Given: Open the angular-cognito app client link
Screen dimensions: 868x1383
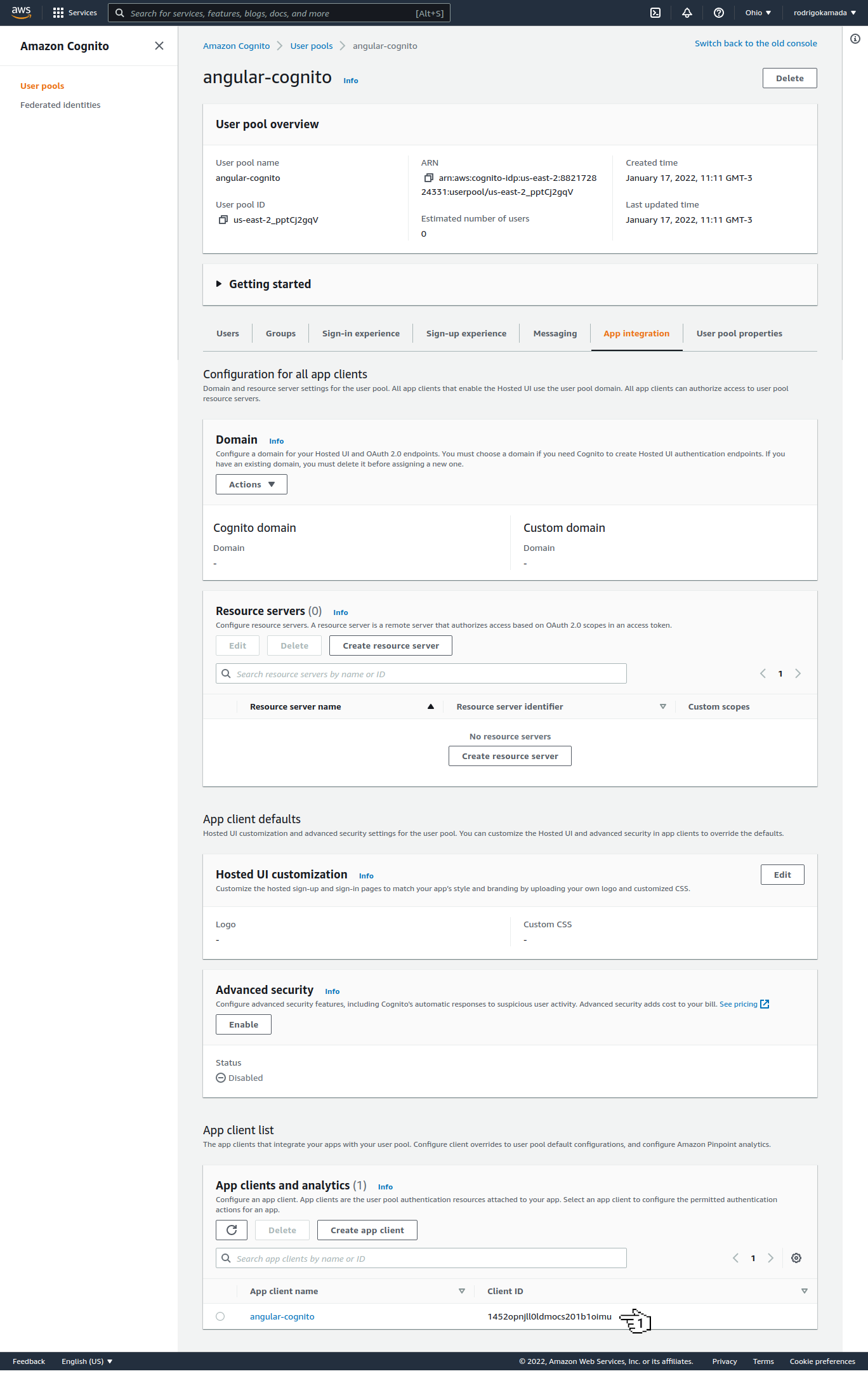Looking at the screenshot, I should (x=282, y=1316).
